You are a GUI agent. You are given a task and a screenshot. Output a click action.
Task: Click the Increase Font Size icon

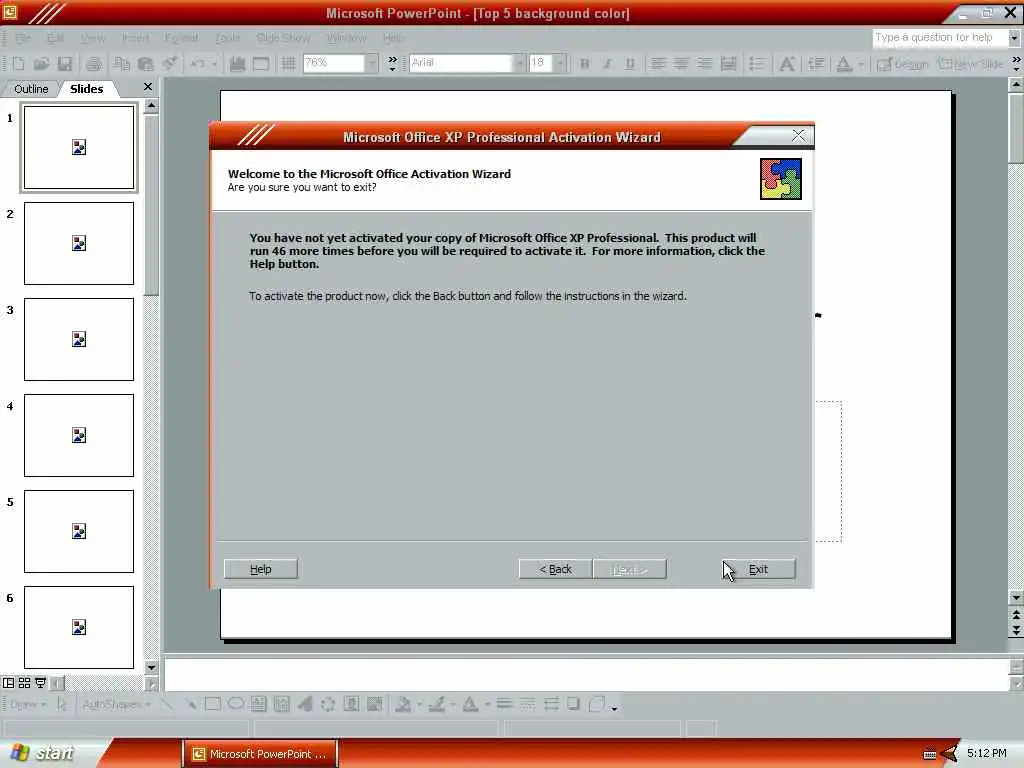click(x=787, y=63)
